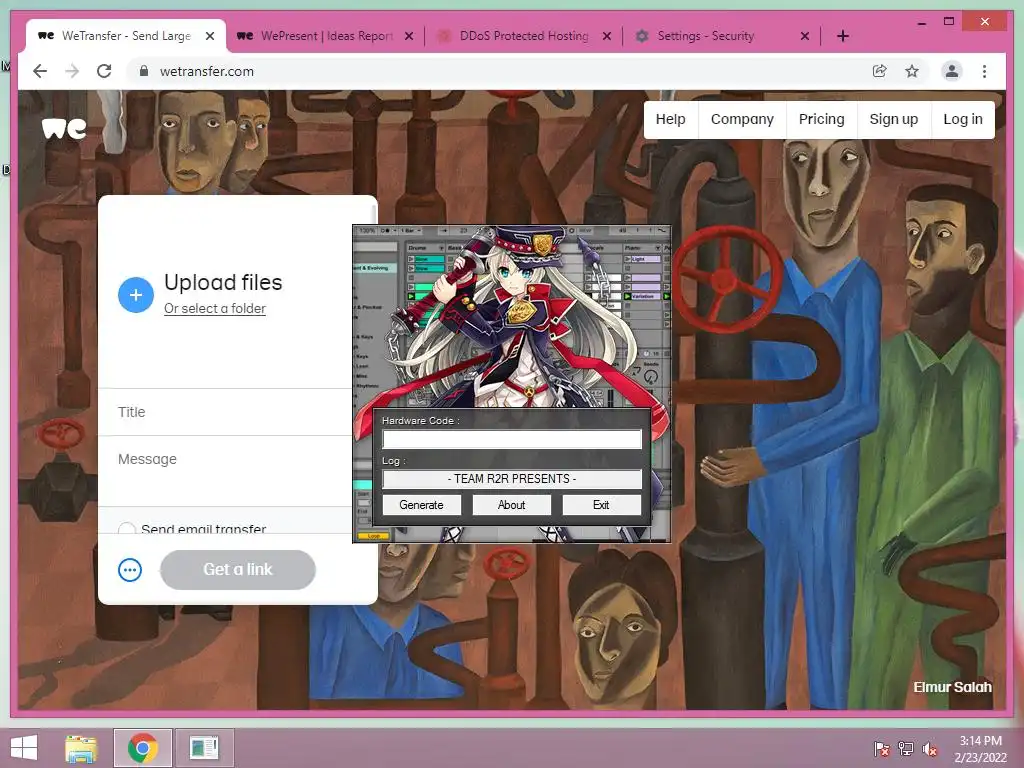Screen dimensions: 1024x768
Task: Click the muted volume tray icon
Action: pos(930,749)
